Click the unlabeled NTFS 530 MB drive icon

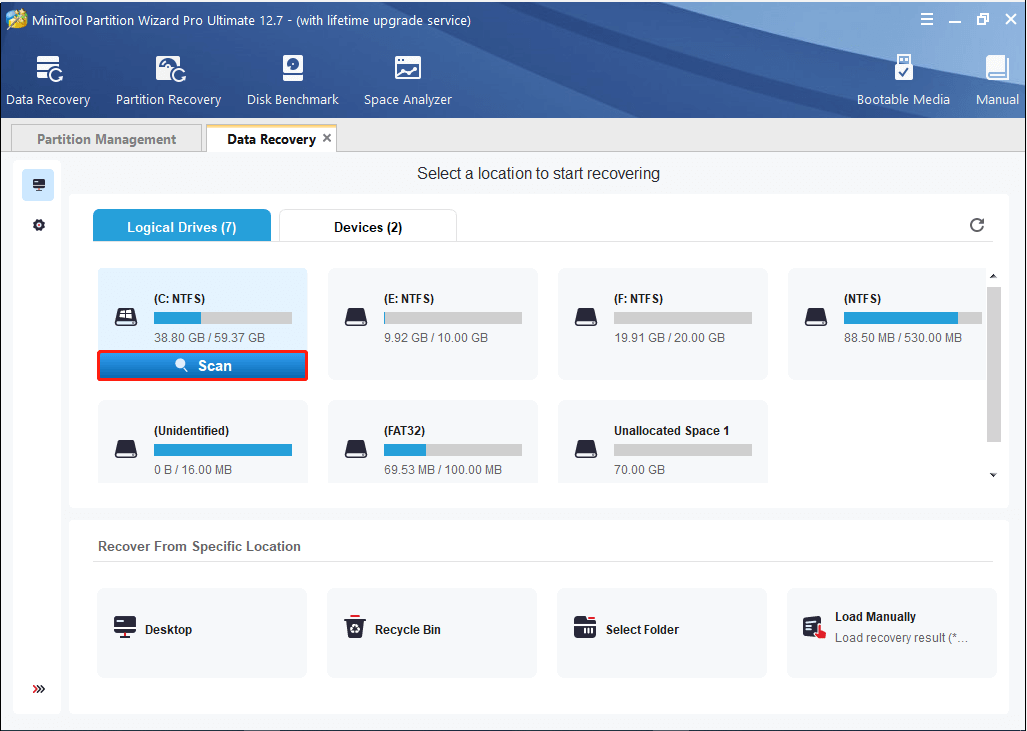[x=815, y=318]
